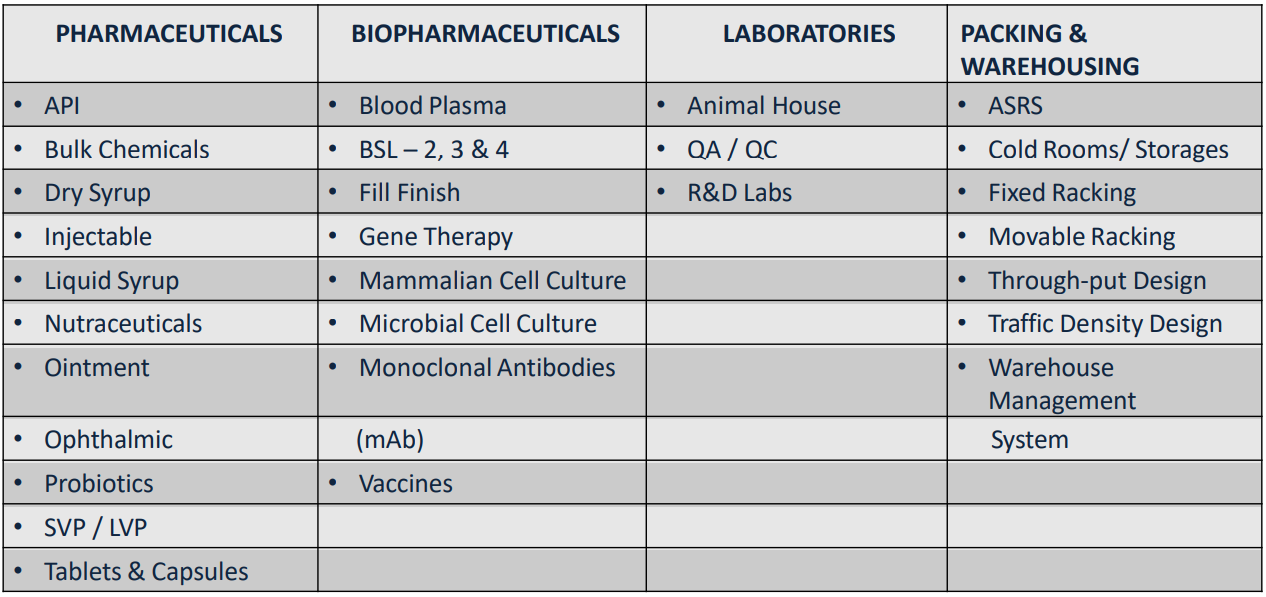Viewport: 1266px width, 597px height.
Task: Select the Blood Plasma entry
Action: point(432,106)
